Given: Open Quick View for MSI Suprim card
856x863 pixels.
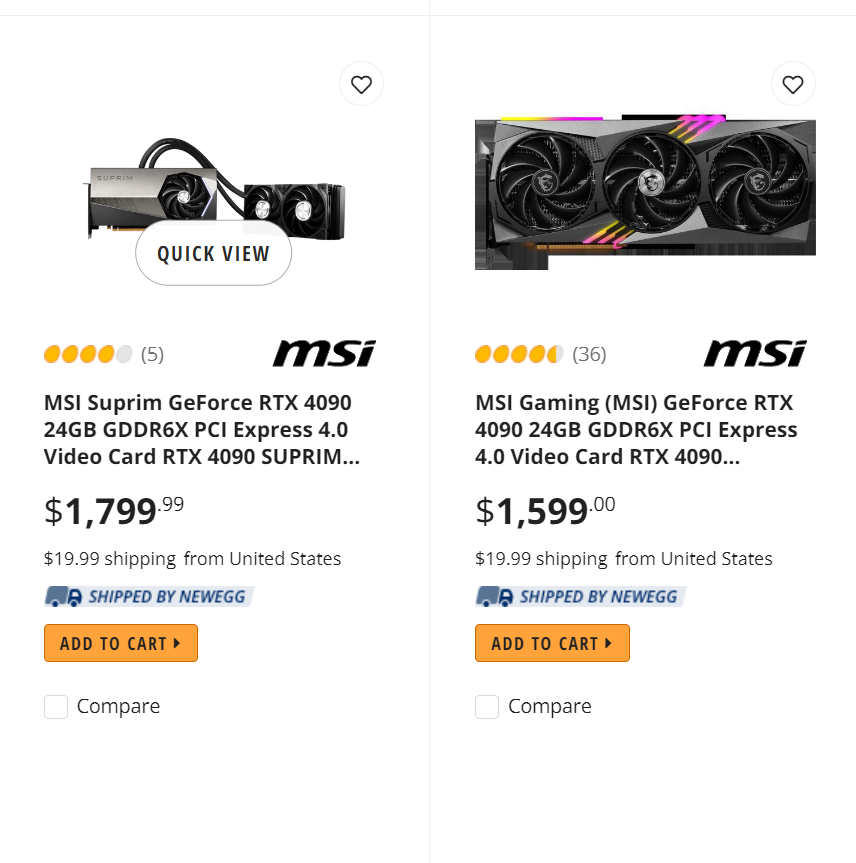Looking at the screenshot, I should click(213, 254).
